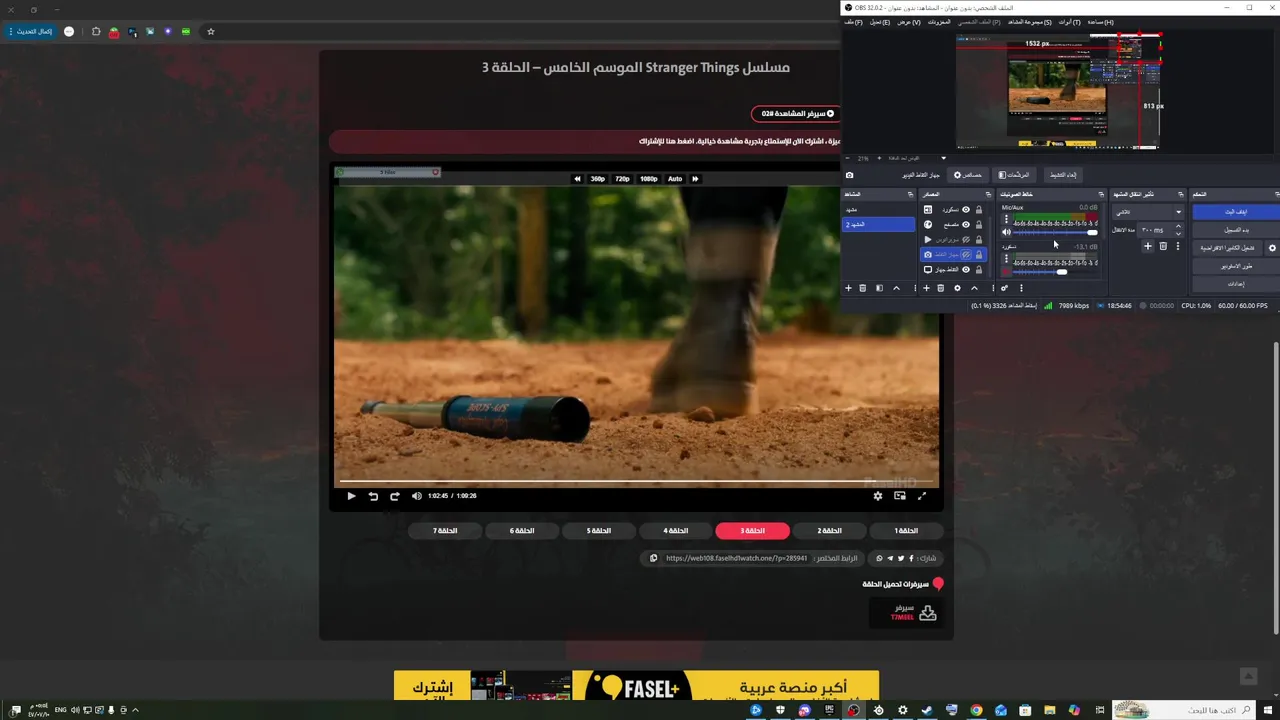
Task: Open OBS Settings button (إعدادات)
Action: tap(1236, 284)
